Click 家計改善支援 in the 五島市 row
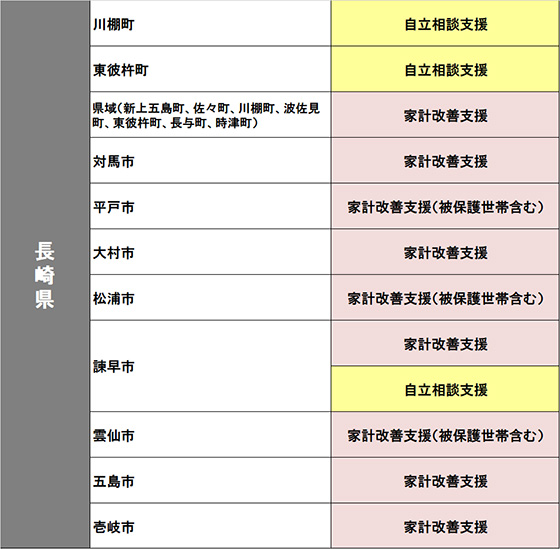 click(x=445, y=480)
